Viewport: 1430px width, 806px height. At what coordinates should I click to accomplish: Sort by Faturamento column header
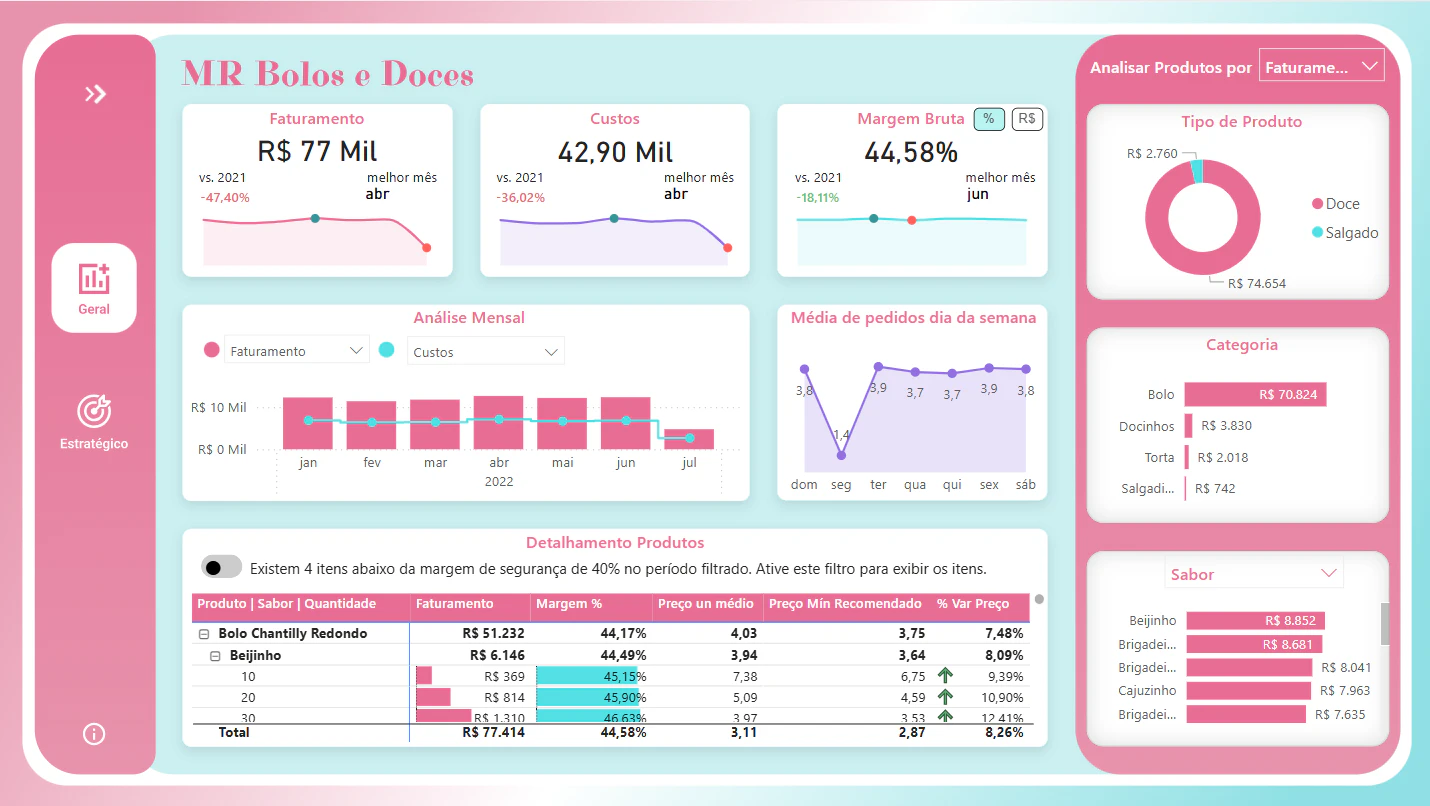[x=470, y=604]
